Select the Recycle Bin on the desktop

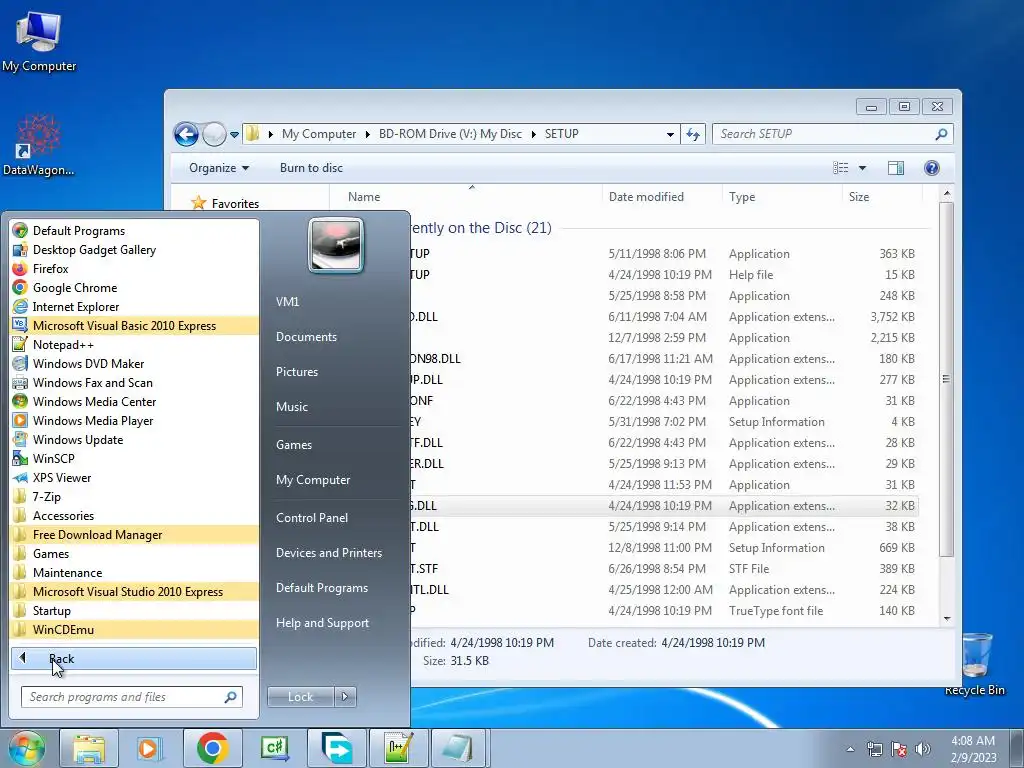[x=975, y=664]
